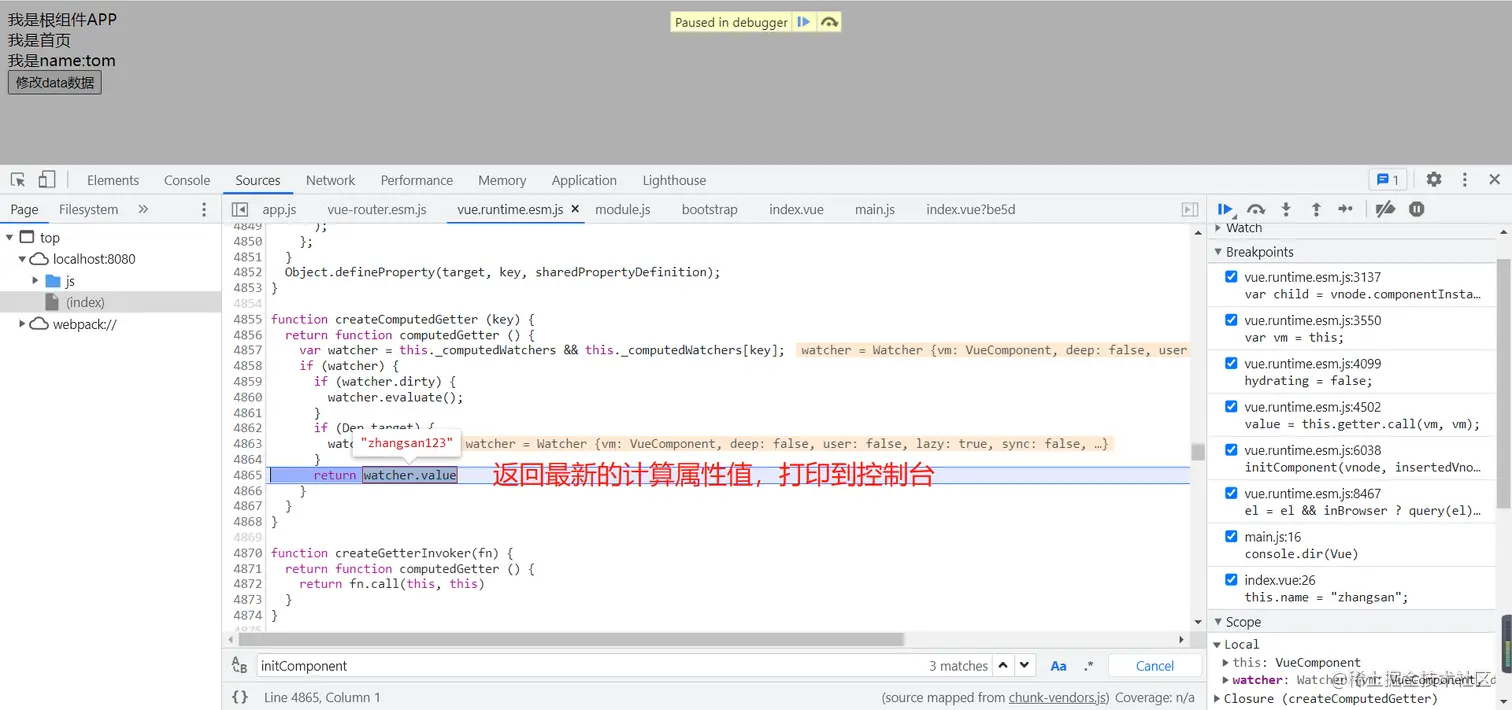
Task: Click the code editor horizontal scrollbar
Action: 570,639
